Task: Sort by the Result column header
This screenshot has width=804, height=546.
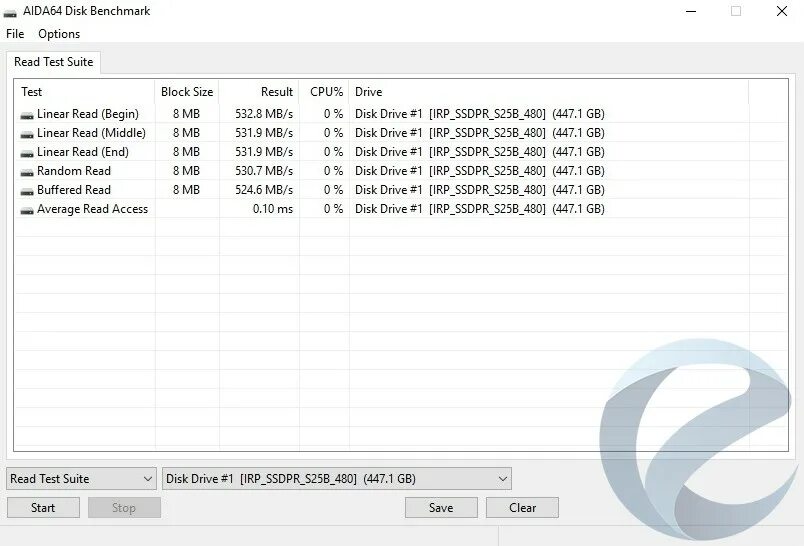Action: (x=259, y=92)
